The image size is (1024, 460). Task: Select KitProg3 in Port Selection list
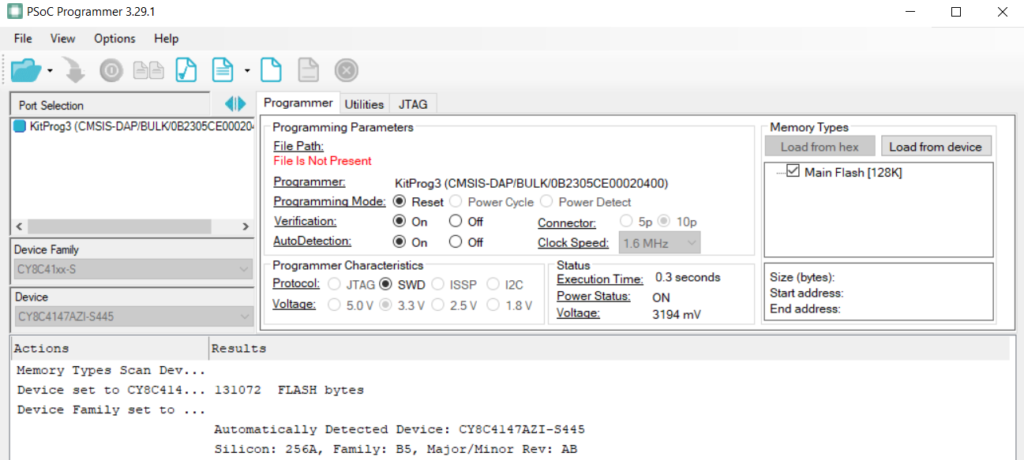[133, 126]
